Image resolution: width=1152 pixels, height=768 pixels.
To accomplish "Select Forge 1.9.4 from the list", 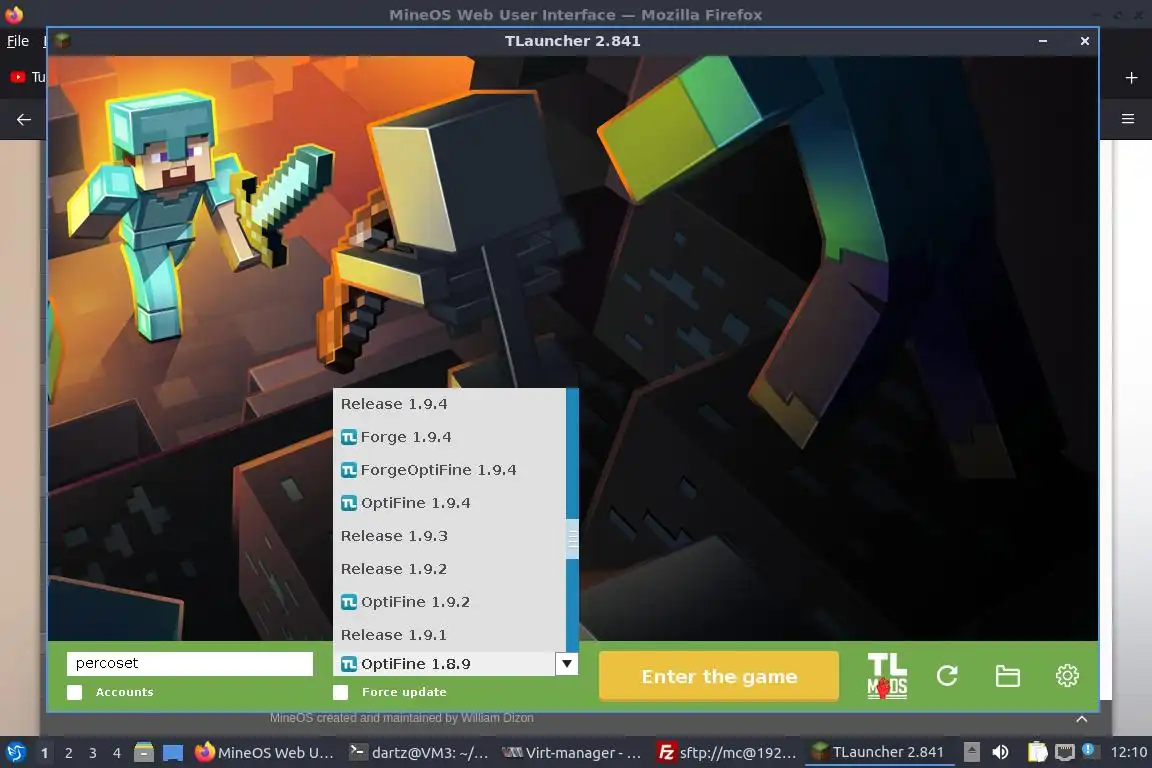I will point(450,437).
